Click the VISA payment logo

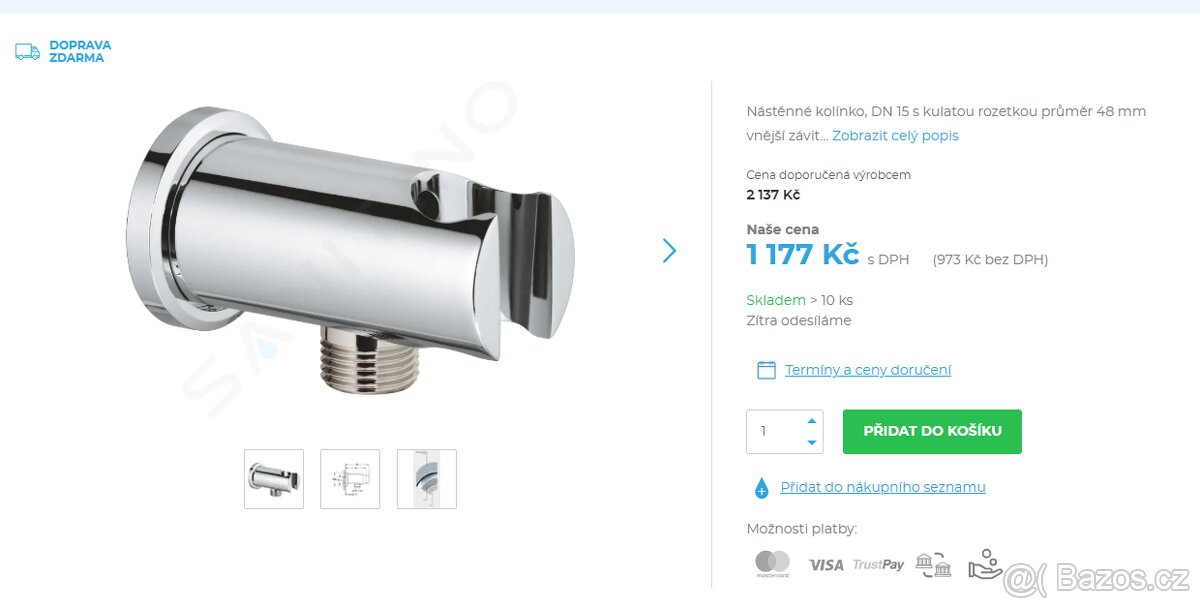pyautogui.click(x=826, y=565)
